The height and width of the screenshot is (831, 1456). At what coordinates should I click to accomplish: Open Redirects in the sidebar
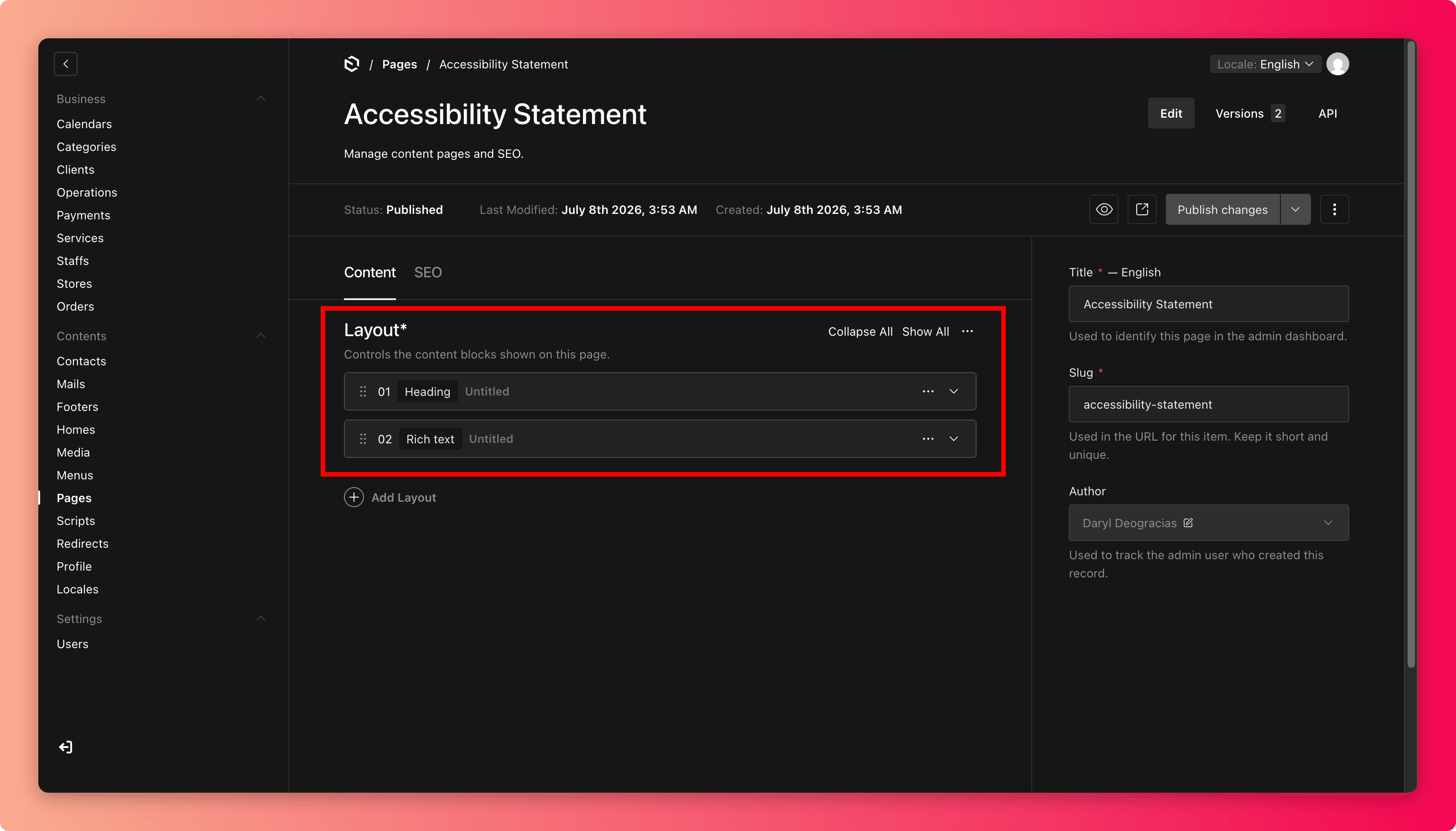click(x=82, y=544)
